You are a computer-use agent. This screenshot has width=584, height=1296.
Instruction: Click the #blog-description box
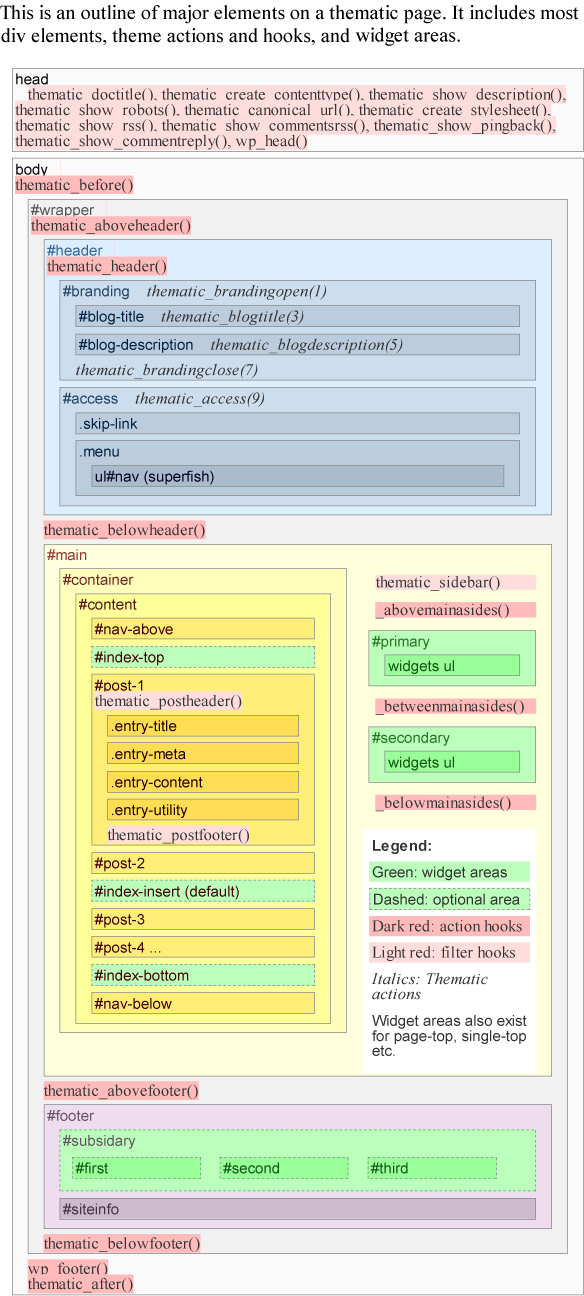[297, 344]
